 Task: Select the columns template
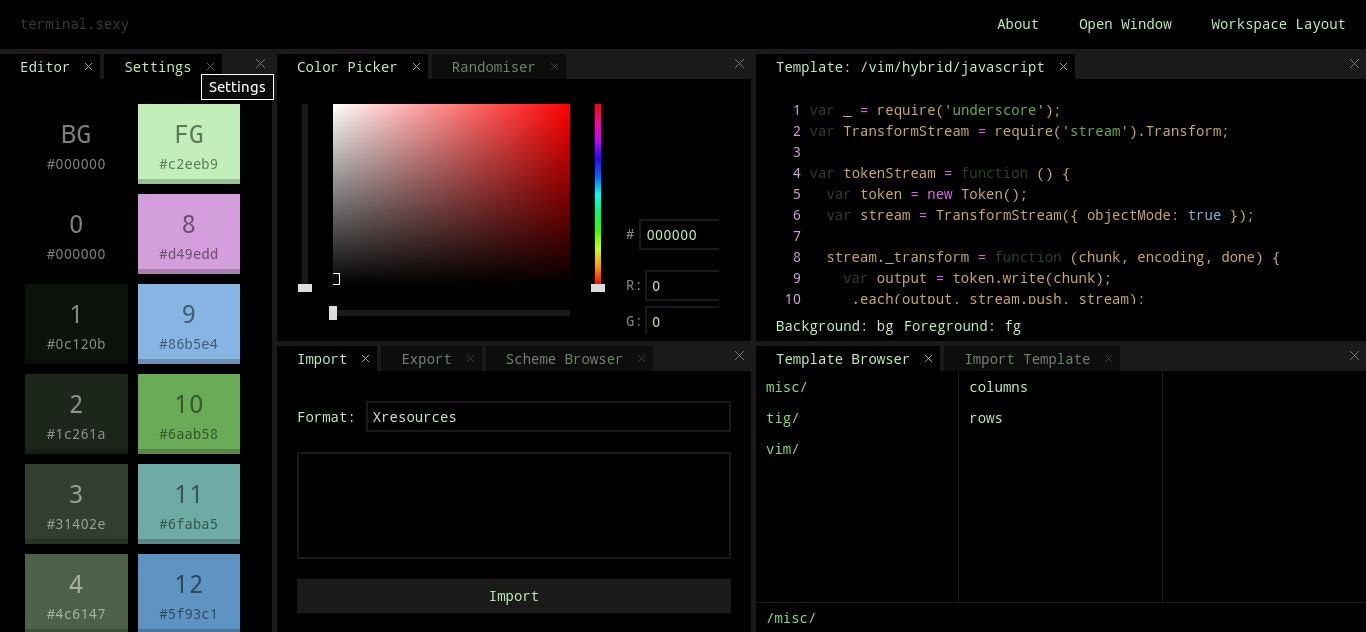coord(997,387)
